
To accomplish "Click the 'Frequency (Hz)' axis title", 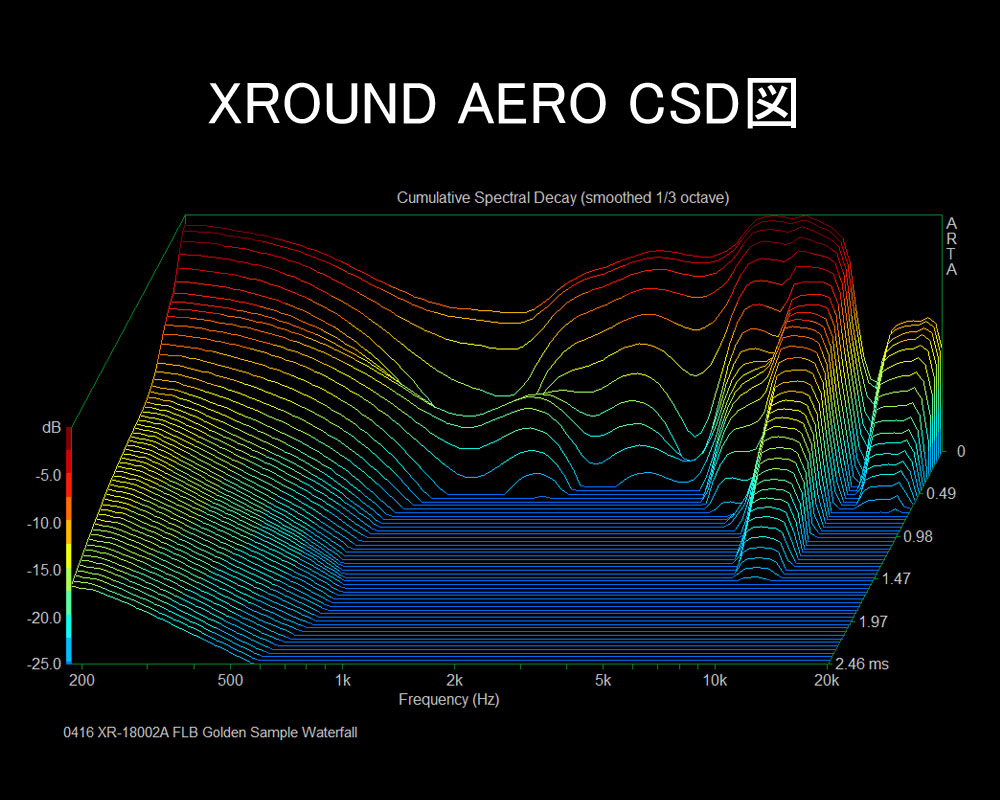I will pyautogui.click(x=449, y=700).
